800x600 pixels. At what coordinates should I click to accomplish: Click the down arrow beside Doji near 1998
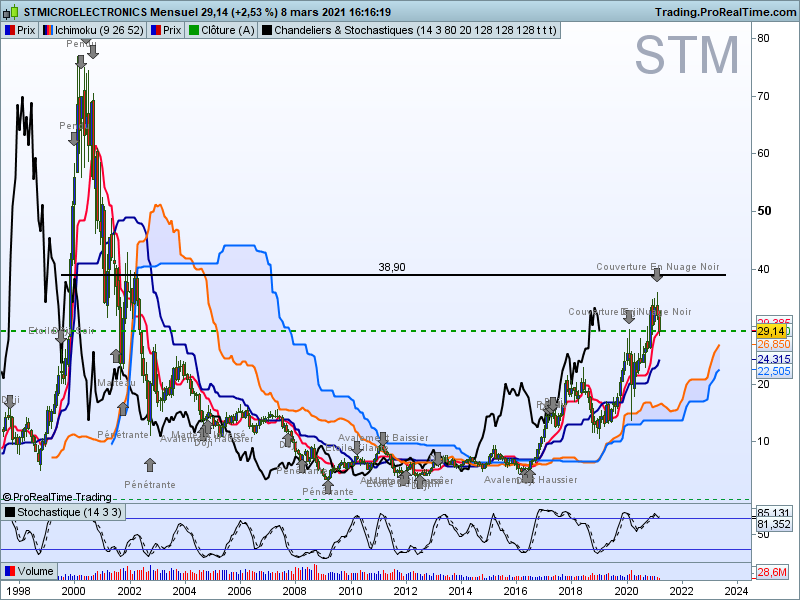click(10, 402)
